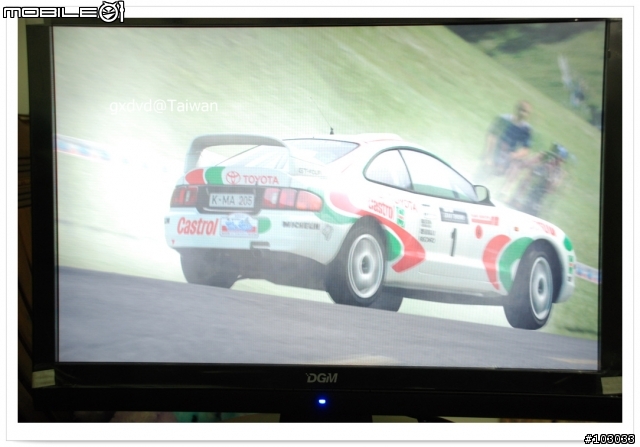Click the "K-MA 205" license plate text
640x447 pixels.
pos(231,200)
